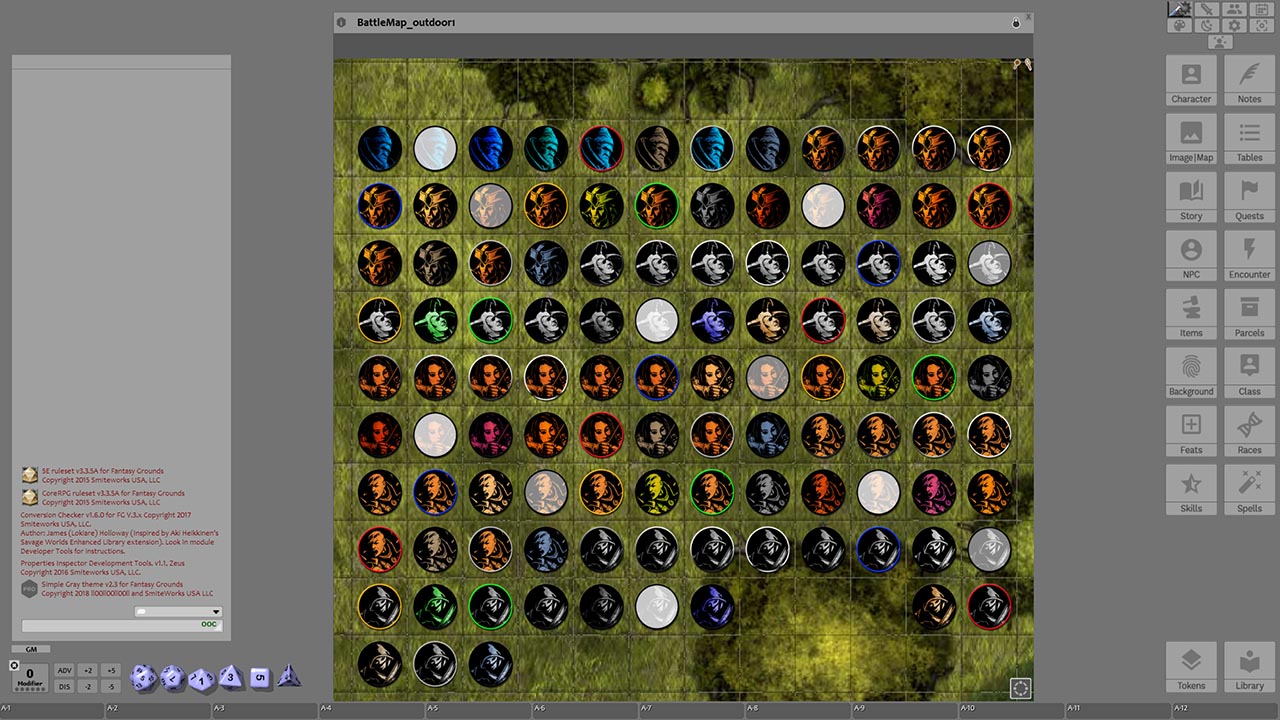The height and width of the screenshot is (720, 1280).
Task: Toggle the token lock on the map titlebar
Action: tap(1015, 21)
